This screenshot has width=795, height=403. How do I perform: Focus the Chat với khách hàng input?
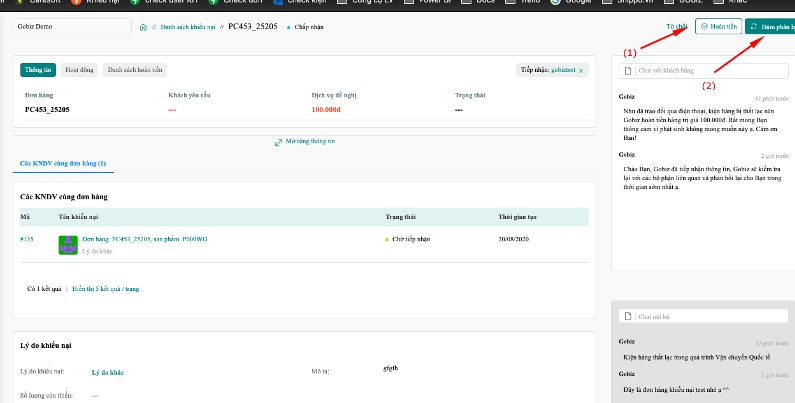click(x=705, y=71)
